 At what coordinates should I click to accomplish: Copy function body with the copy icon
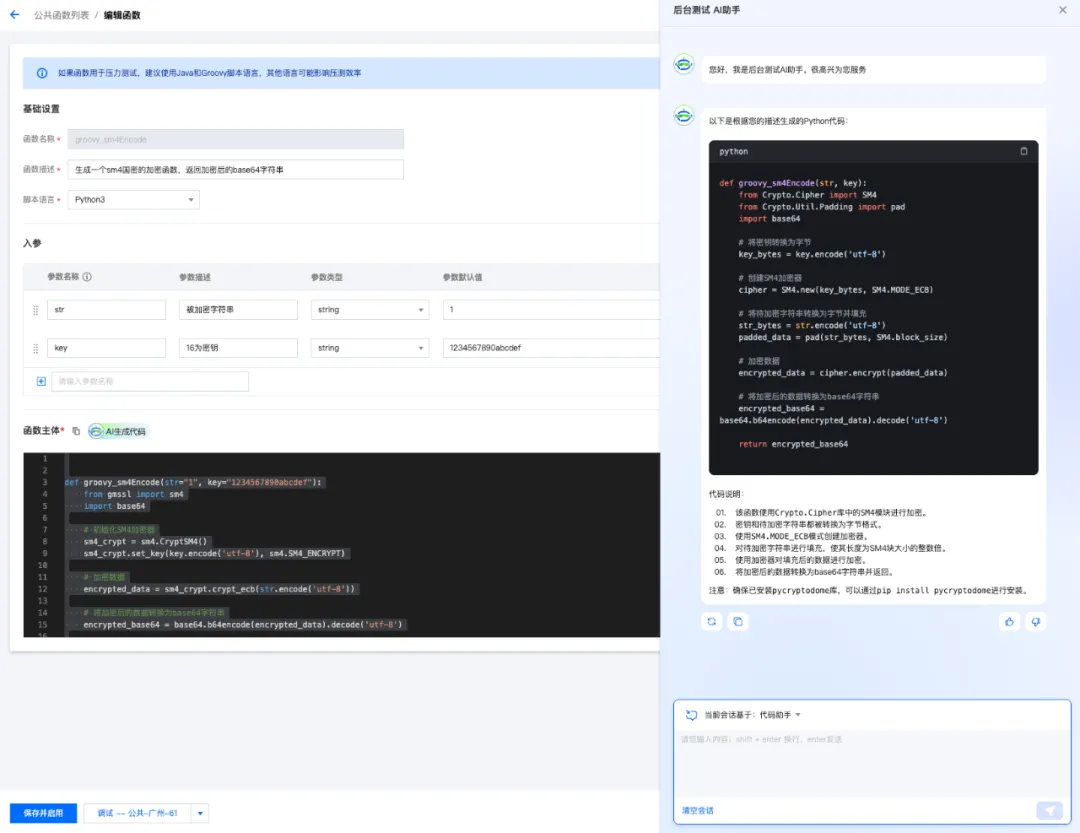(x=76, y=431)
